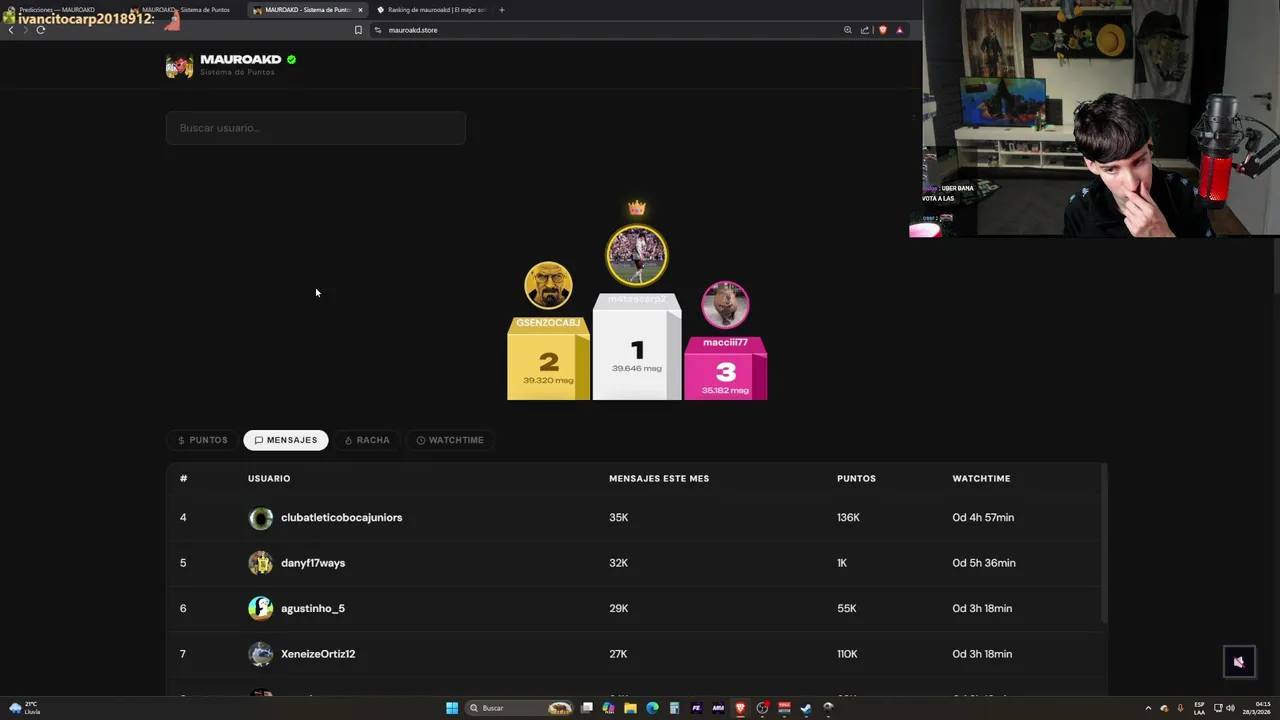The height and width of the screenshot is (720, 1280).
Task: Click the 0d 5h 36min watchtime value
Action: 984,563
